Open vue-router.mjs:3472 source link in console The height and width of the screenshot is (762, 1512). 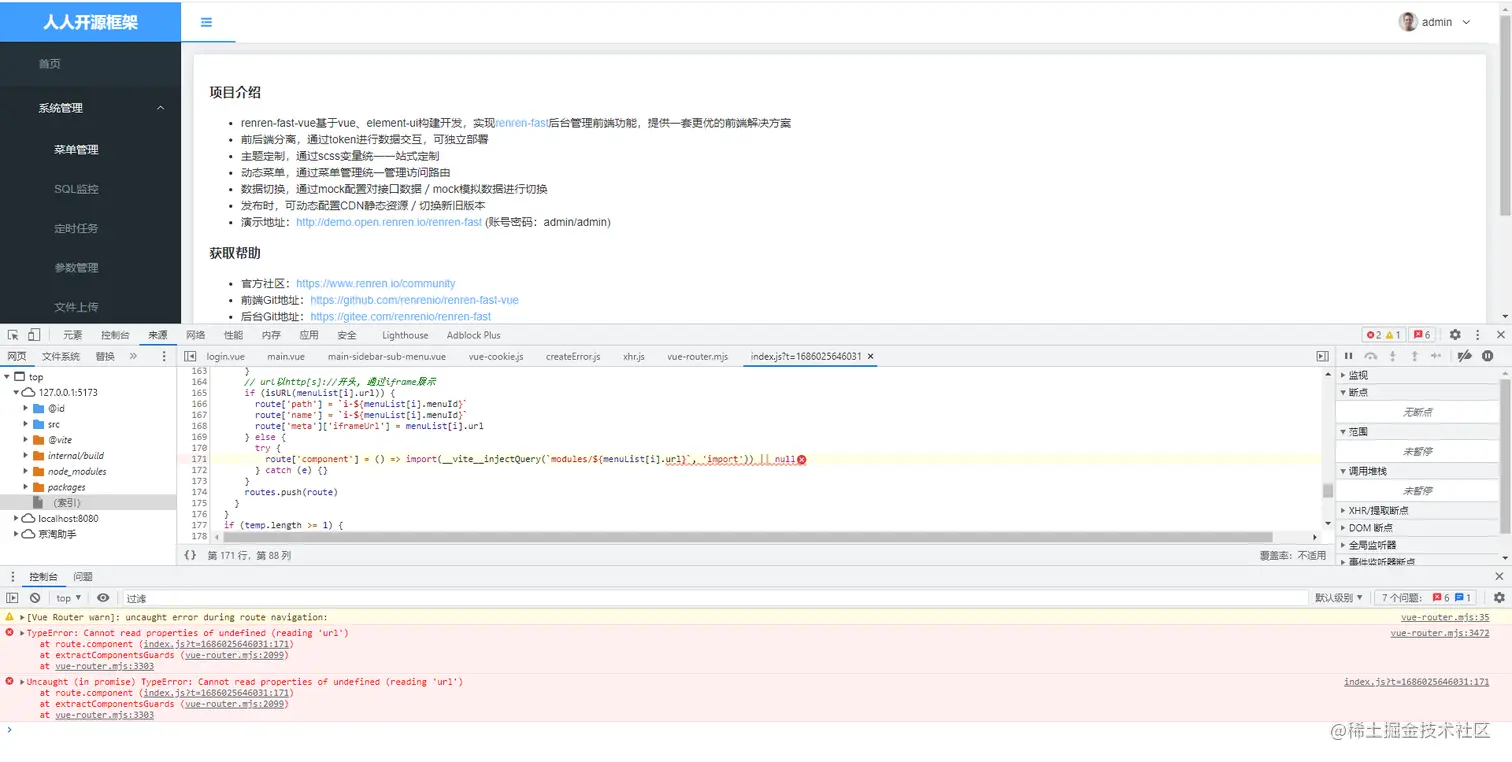(x=1439, y=633)
